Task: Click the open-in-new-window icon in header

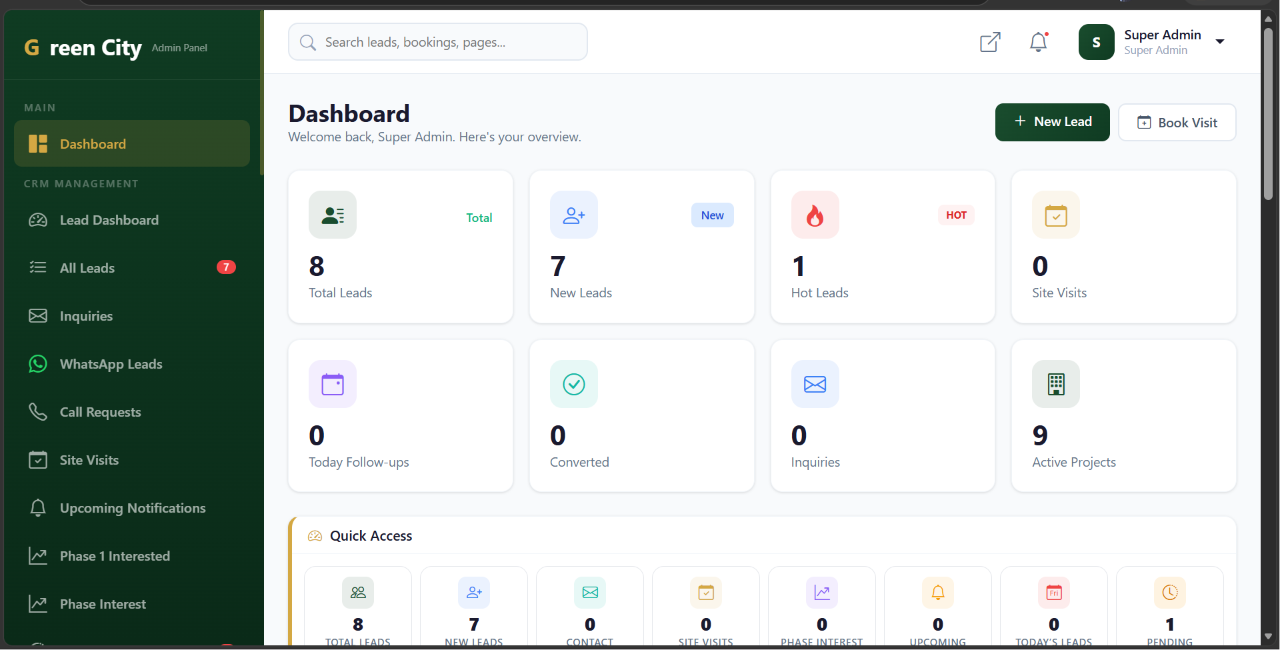Action: (x=990, y=42)
